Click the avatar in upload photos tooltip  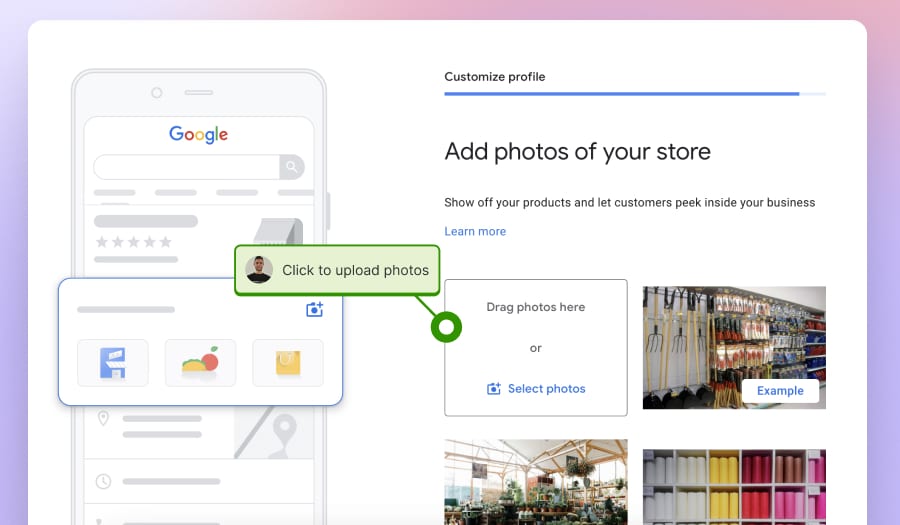pos(259,270)
